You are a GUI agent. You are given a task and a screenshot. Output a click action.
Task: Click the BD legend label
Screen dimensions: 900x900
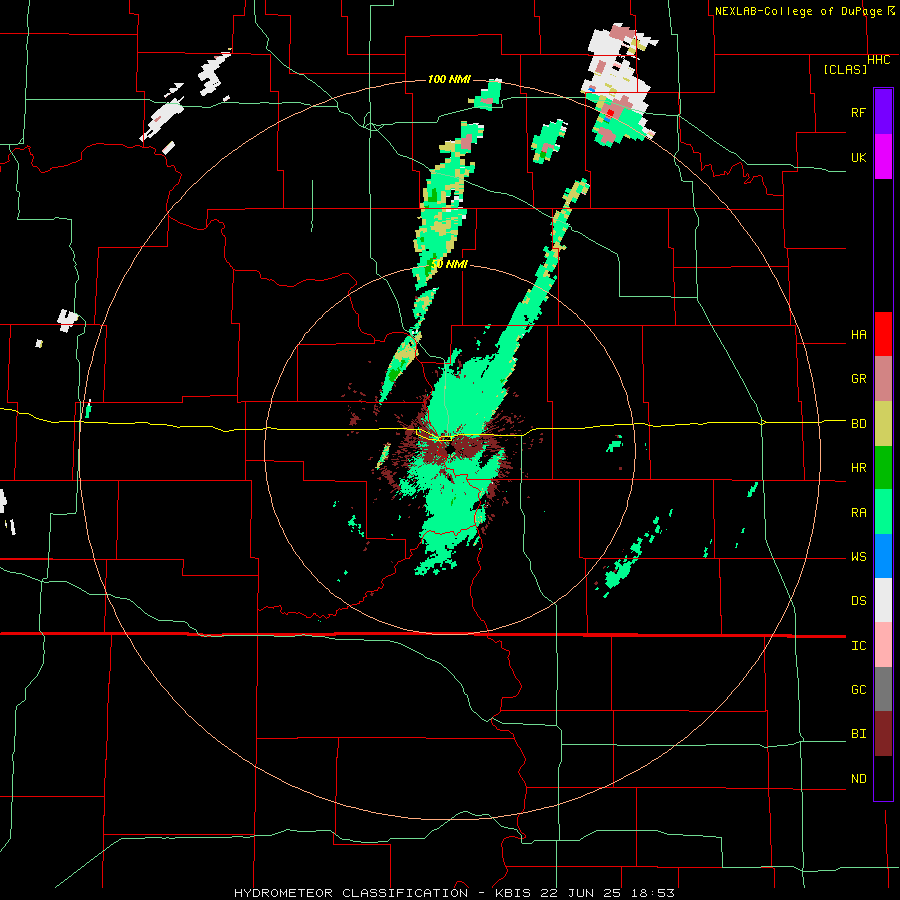click(x=859, y=424)
